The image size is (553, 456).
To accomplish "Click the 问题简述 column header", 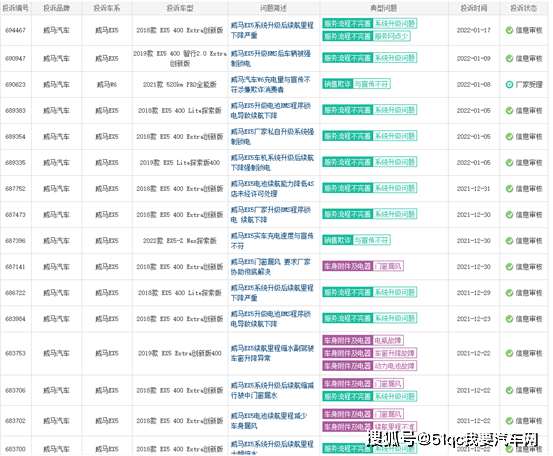I will (x=273, y=8).
